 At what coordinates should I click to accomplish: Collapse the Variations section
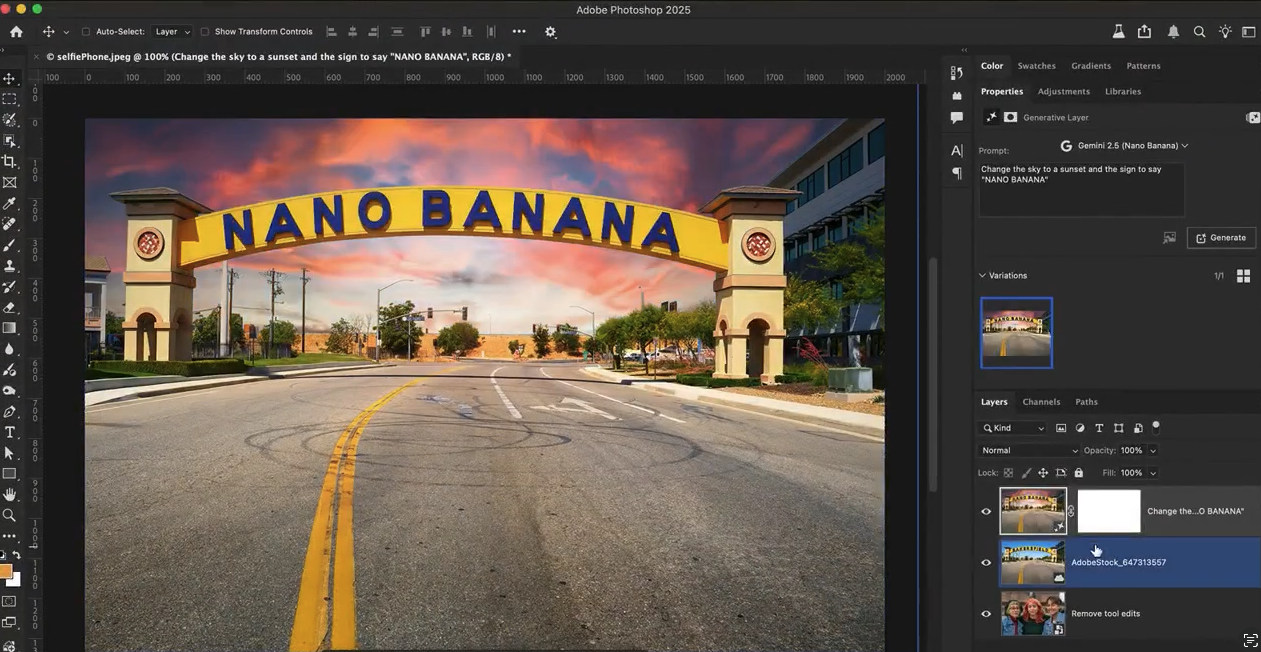coord(982,275)
